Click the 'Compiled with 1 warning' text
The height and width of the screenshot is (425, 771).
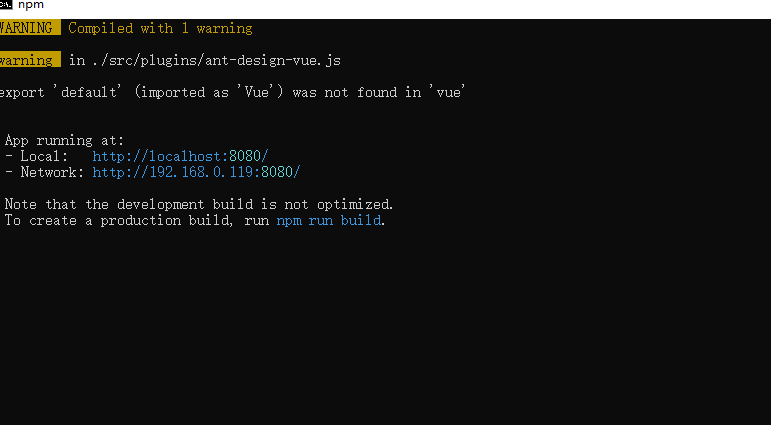click(160, 29)
